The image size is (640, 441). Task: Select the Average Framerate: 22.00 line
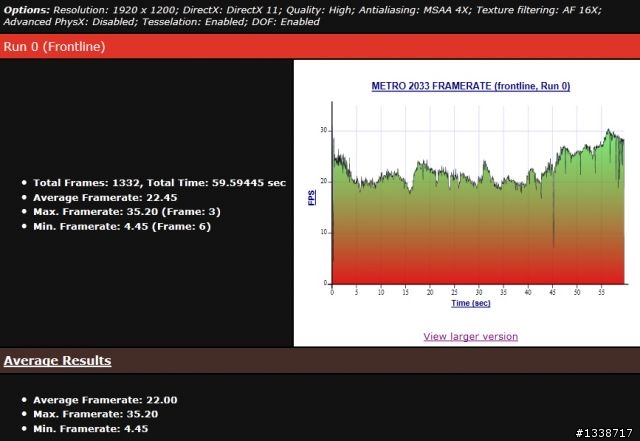[105, 400]
